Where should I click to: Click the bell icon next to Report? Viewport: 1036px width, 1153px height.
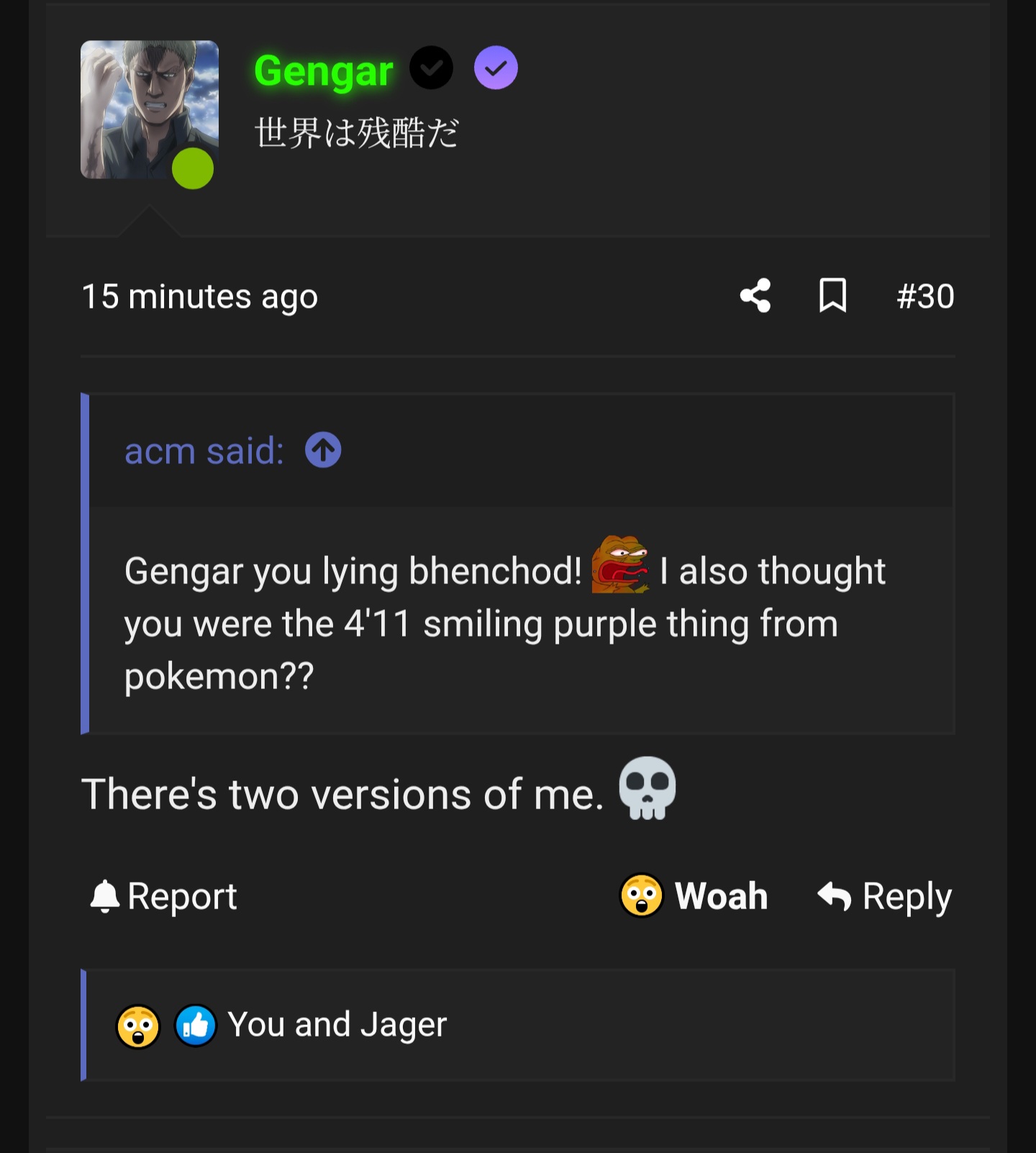click(x=105, y=896)
